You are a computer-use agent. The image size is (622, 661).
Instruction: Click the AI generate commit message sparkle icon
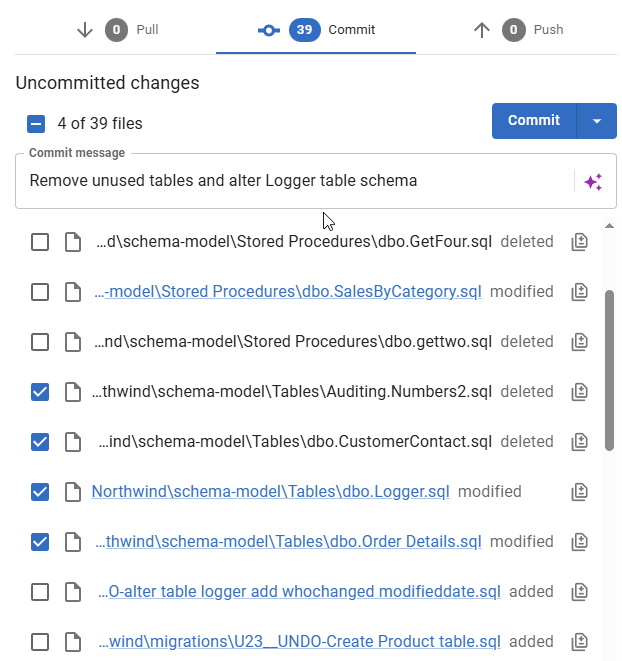pyautogui.click(x=593, y=181)
